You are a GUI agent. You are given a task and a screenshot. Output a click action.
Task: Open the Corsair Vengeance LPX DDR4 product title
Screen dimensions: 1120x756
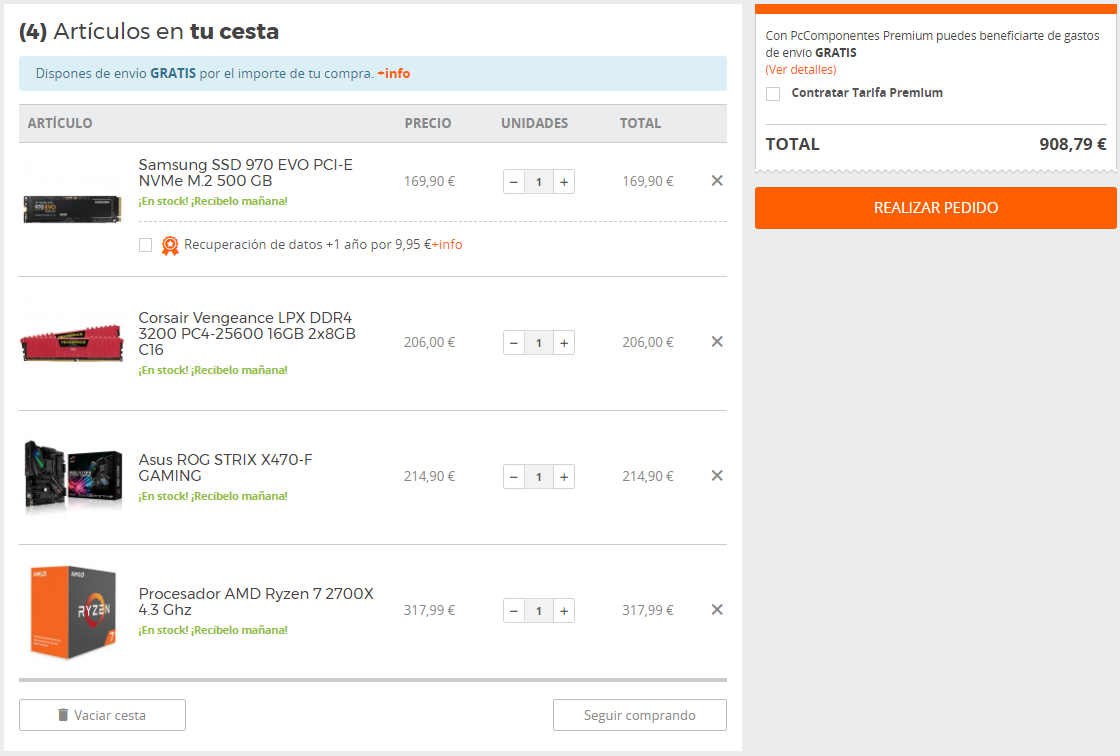247,334
